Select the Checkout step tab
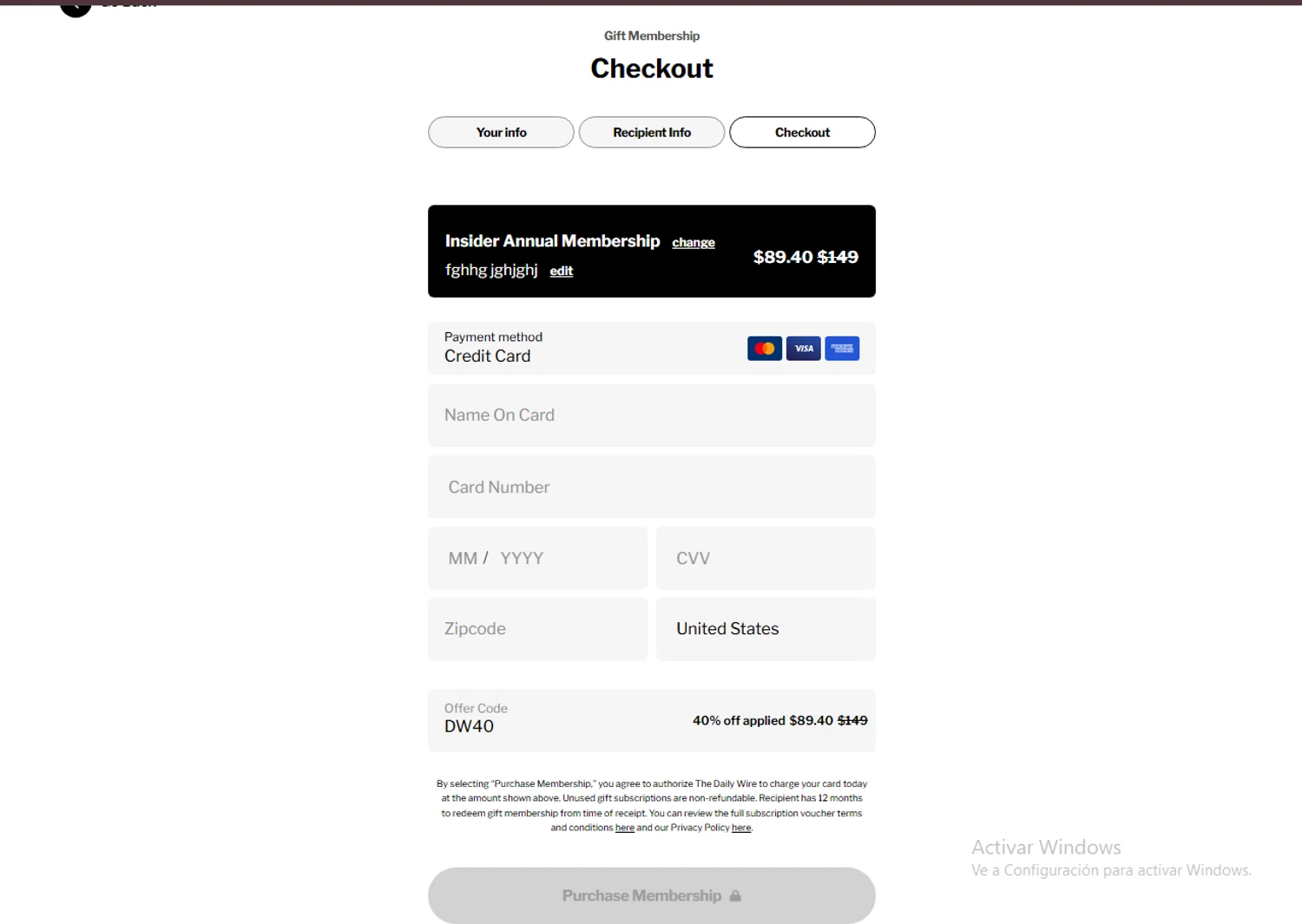 802,133
